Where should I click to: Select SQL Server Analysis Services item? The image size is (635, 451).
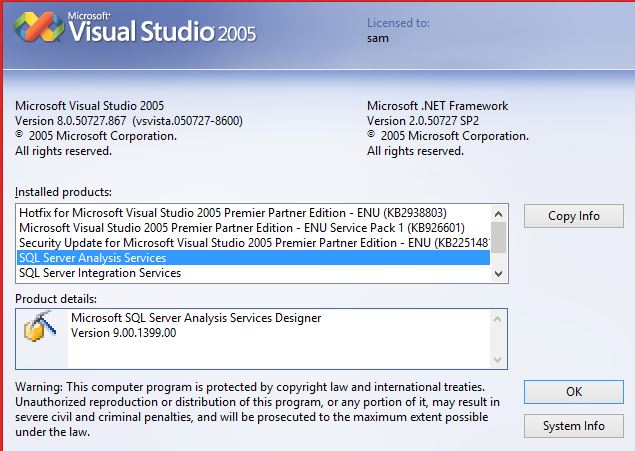[253, 257]
